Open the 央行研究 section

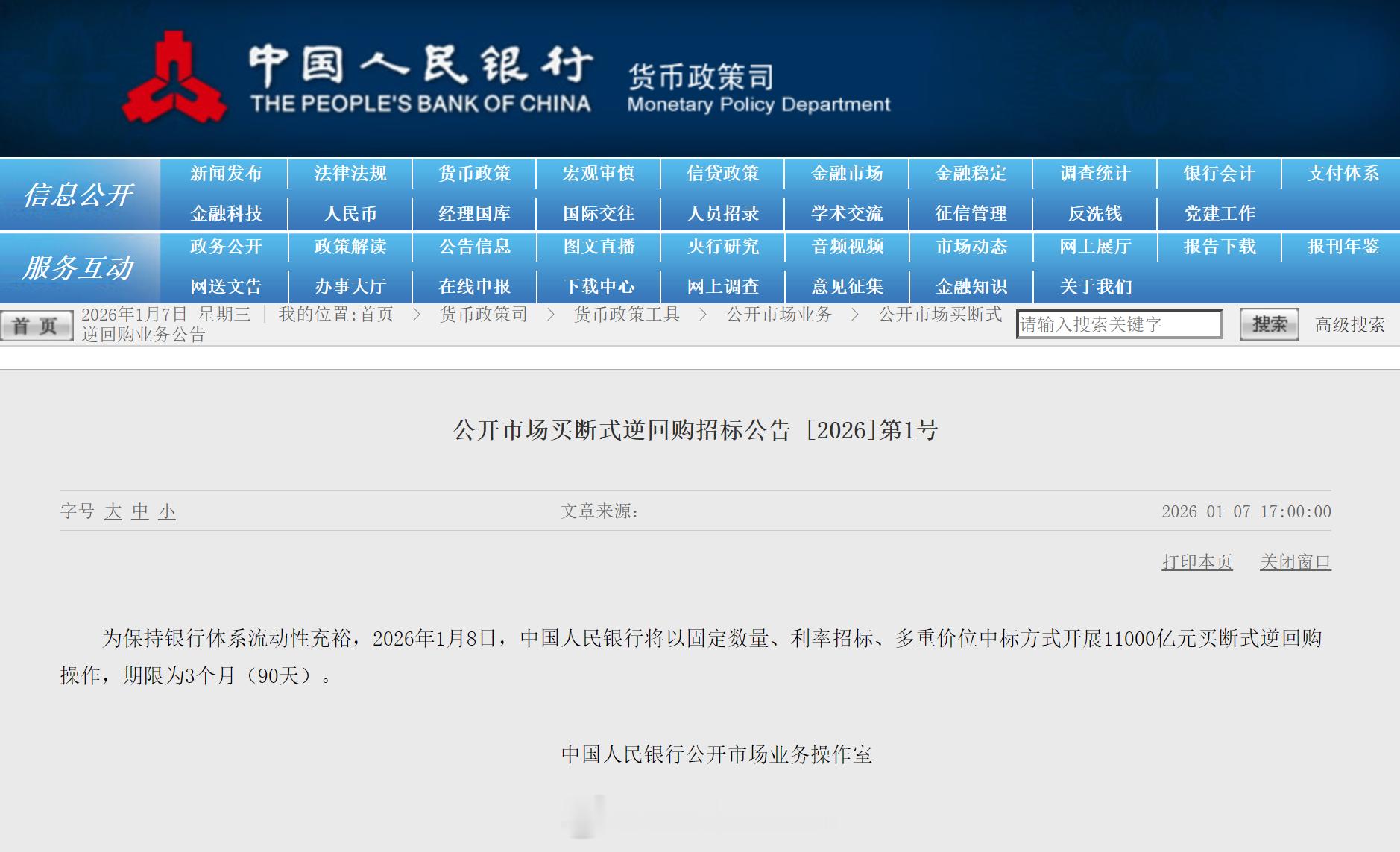point(723,247)
